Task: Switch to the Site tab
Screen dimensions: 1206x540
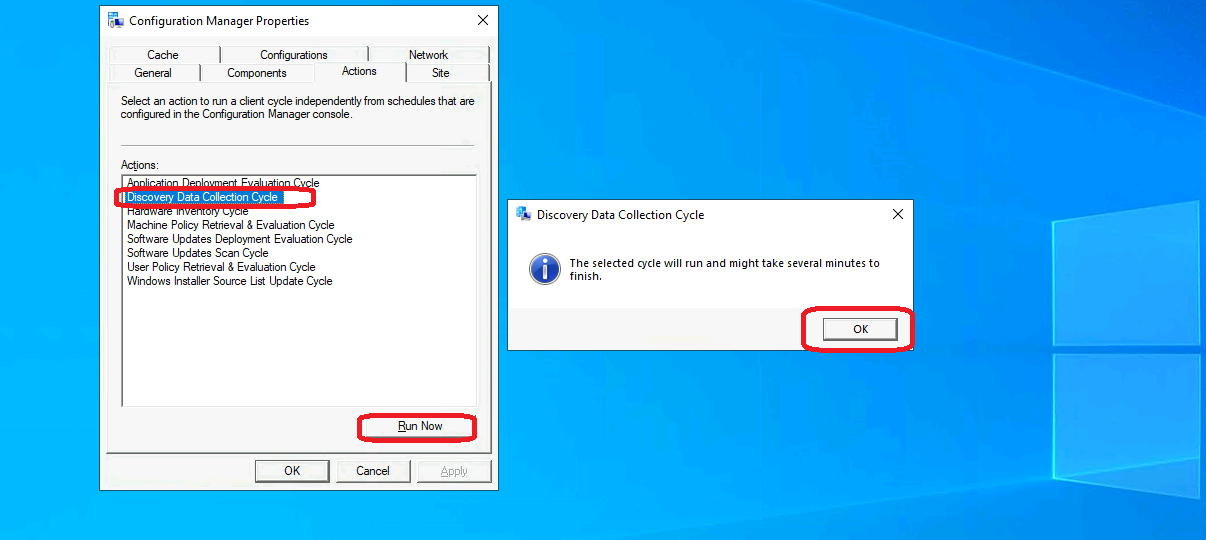Action: [x=441, y=73]
